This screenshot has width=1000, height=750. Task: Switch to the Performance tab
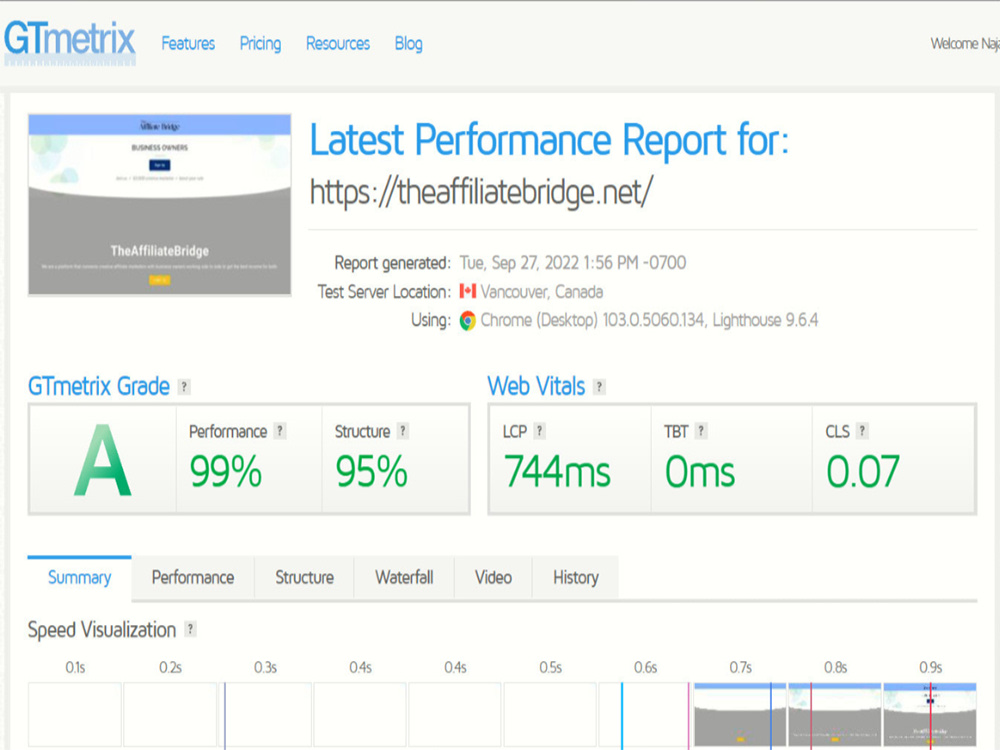coord(193,578)
